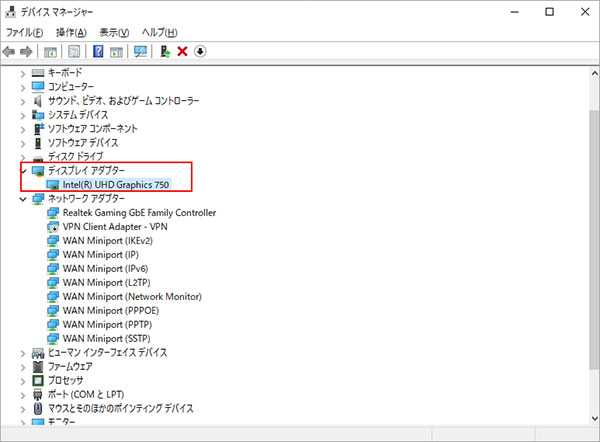Image resolution: width=600 pixels, height=442 pixels.
Task: Click the update driver icon with green arrow
Action: [x=164, y=51]
